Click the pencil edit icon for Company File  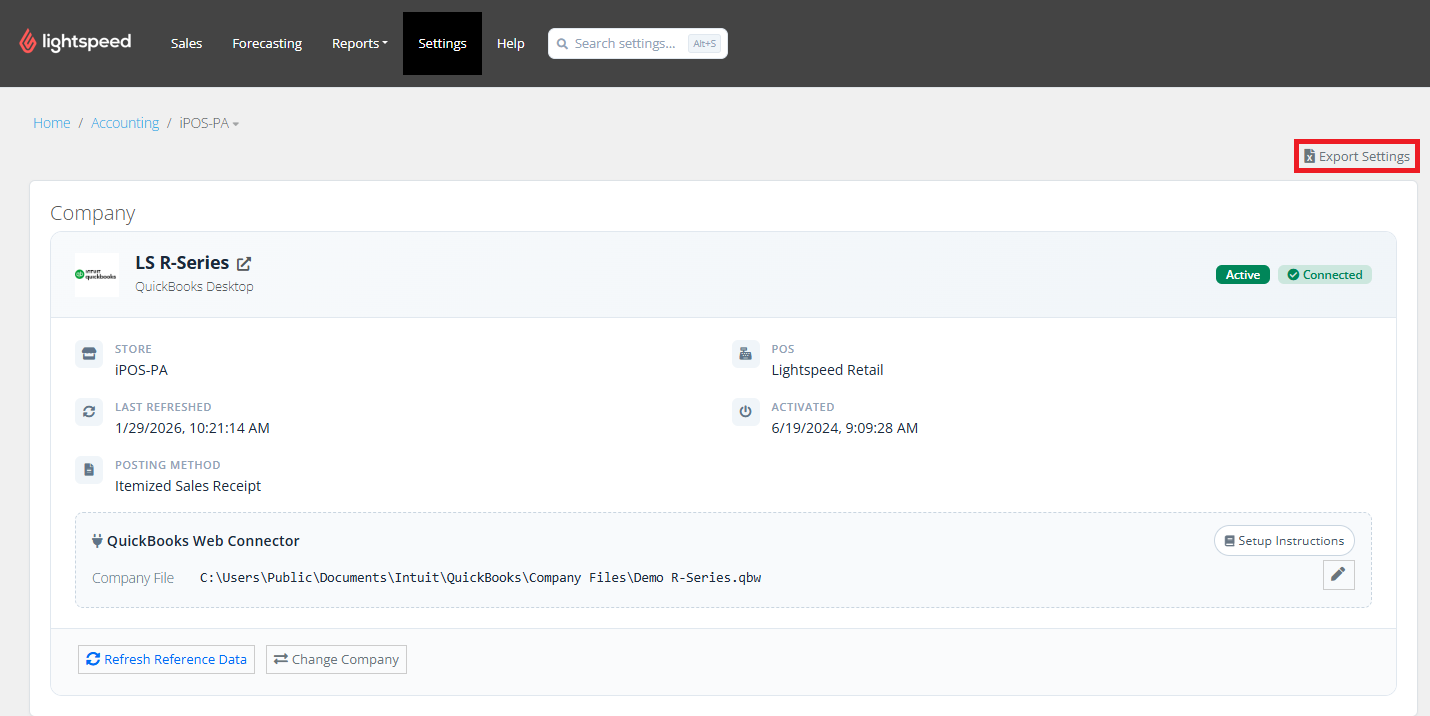pos(1338,574)
